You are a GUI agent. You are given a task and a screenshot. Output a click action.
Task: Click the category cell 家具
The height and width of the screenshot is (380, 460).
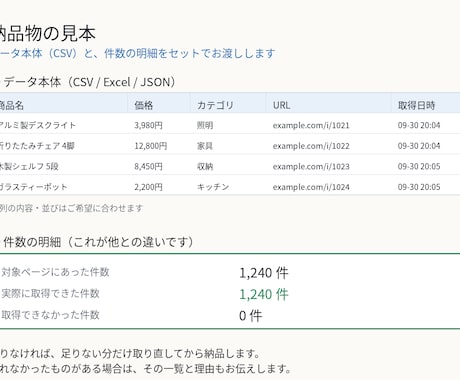click(205, 146)
